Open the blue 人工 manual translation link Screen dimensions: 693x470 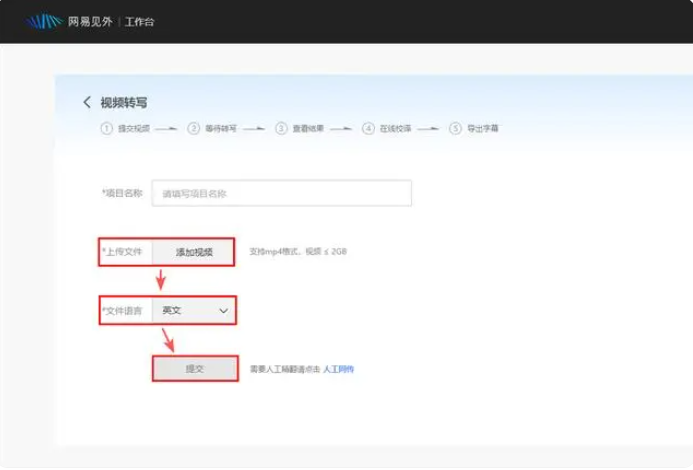(339, 369)
